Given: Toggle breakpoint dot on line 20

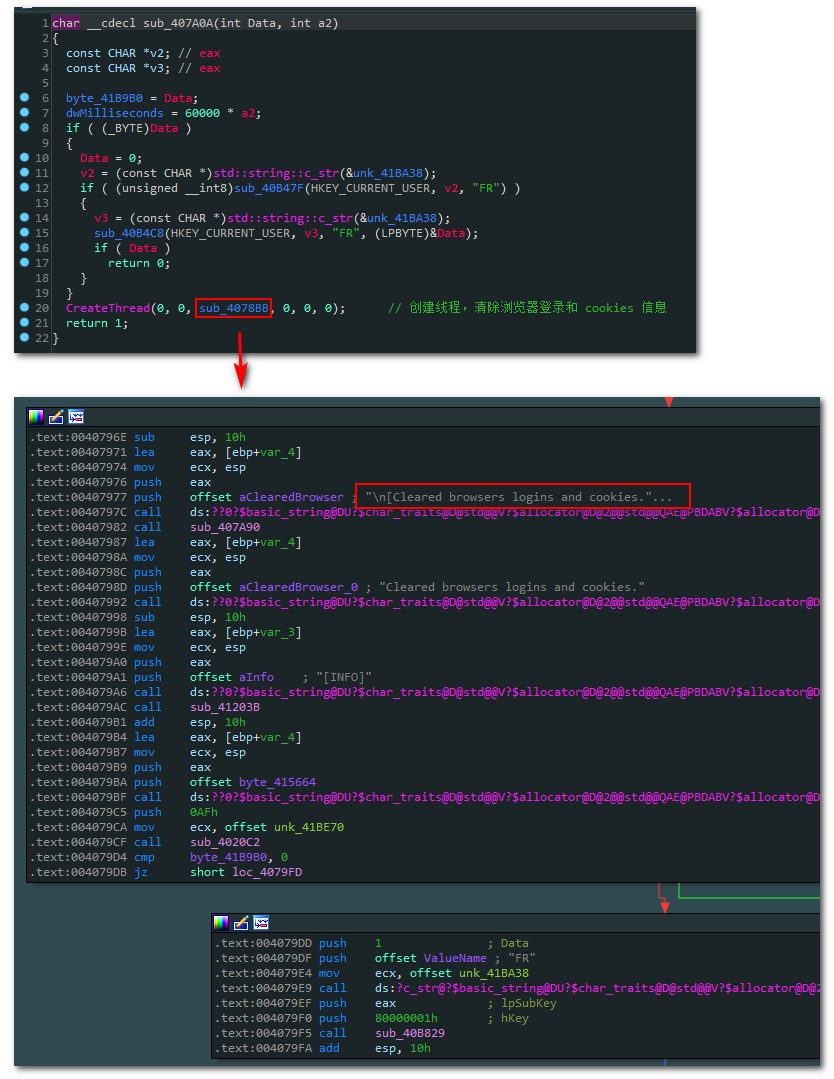Looking at the screenshot, I should tap(25, 307).
